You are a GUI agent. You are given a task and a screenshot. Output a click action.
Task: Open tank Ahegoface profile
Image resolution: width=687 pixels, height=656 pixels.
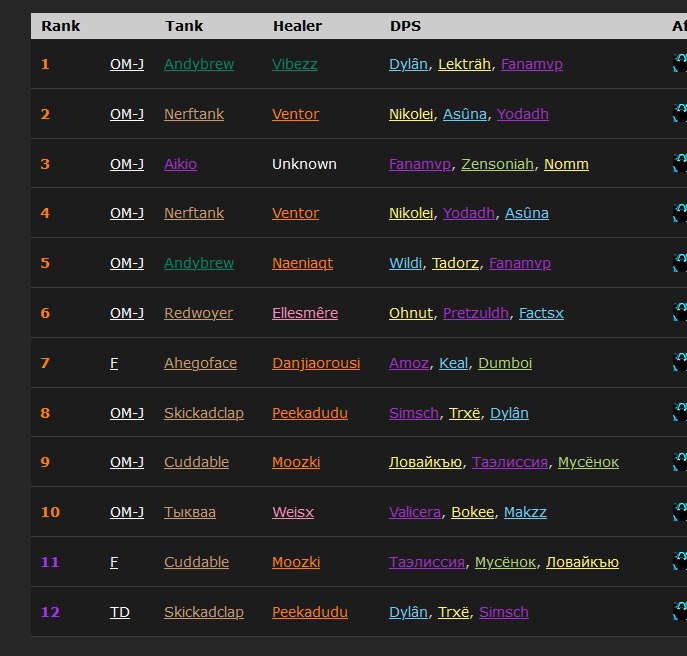click(x=201, y=363)
